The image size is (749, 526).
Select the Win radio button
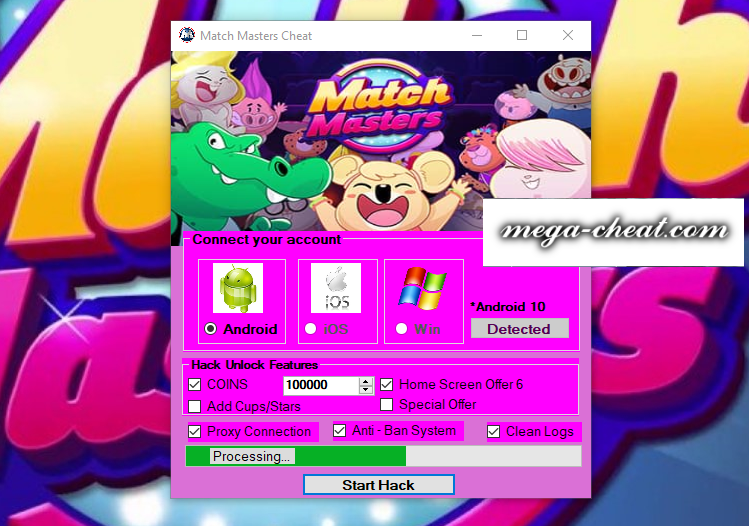pos(401,329)
